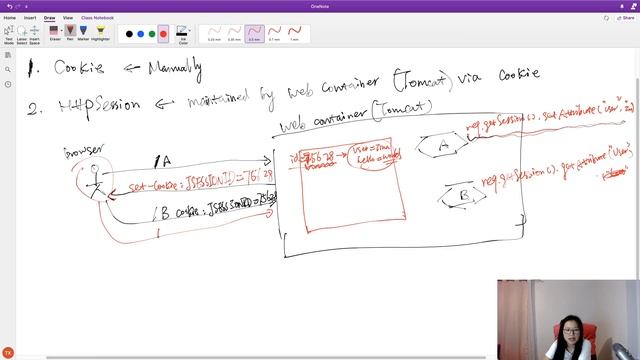The image size is (640, 360).
Task: Click the horizontal scrollbar at page bottom
Action: click(x=265, y=358)
